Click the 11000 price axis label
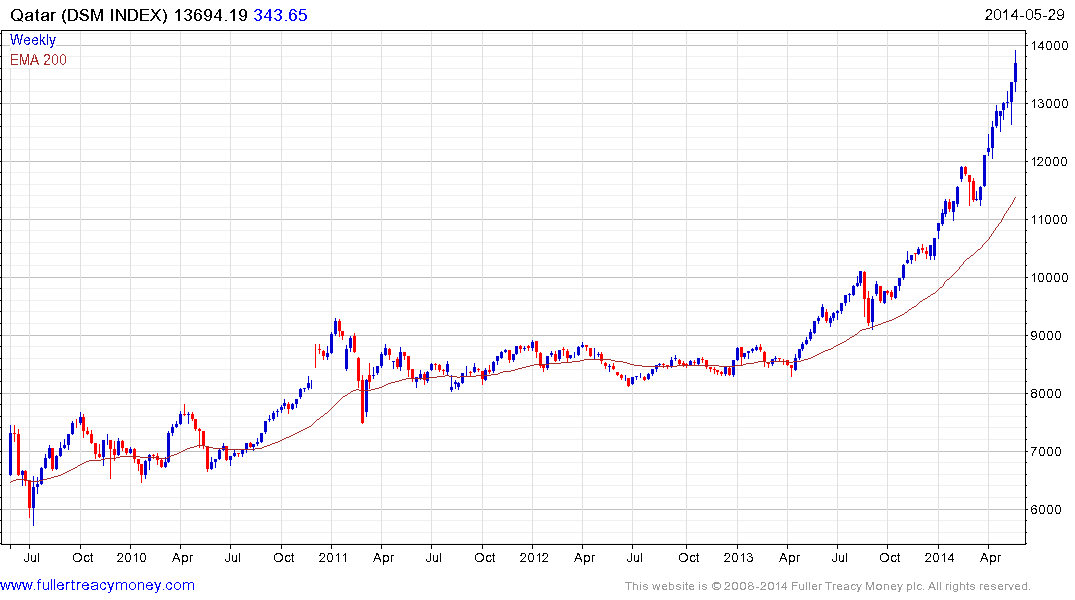This screenshot has width=1075, height=600. click(1049, 219)
